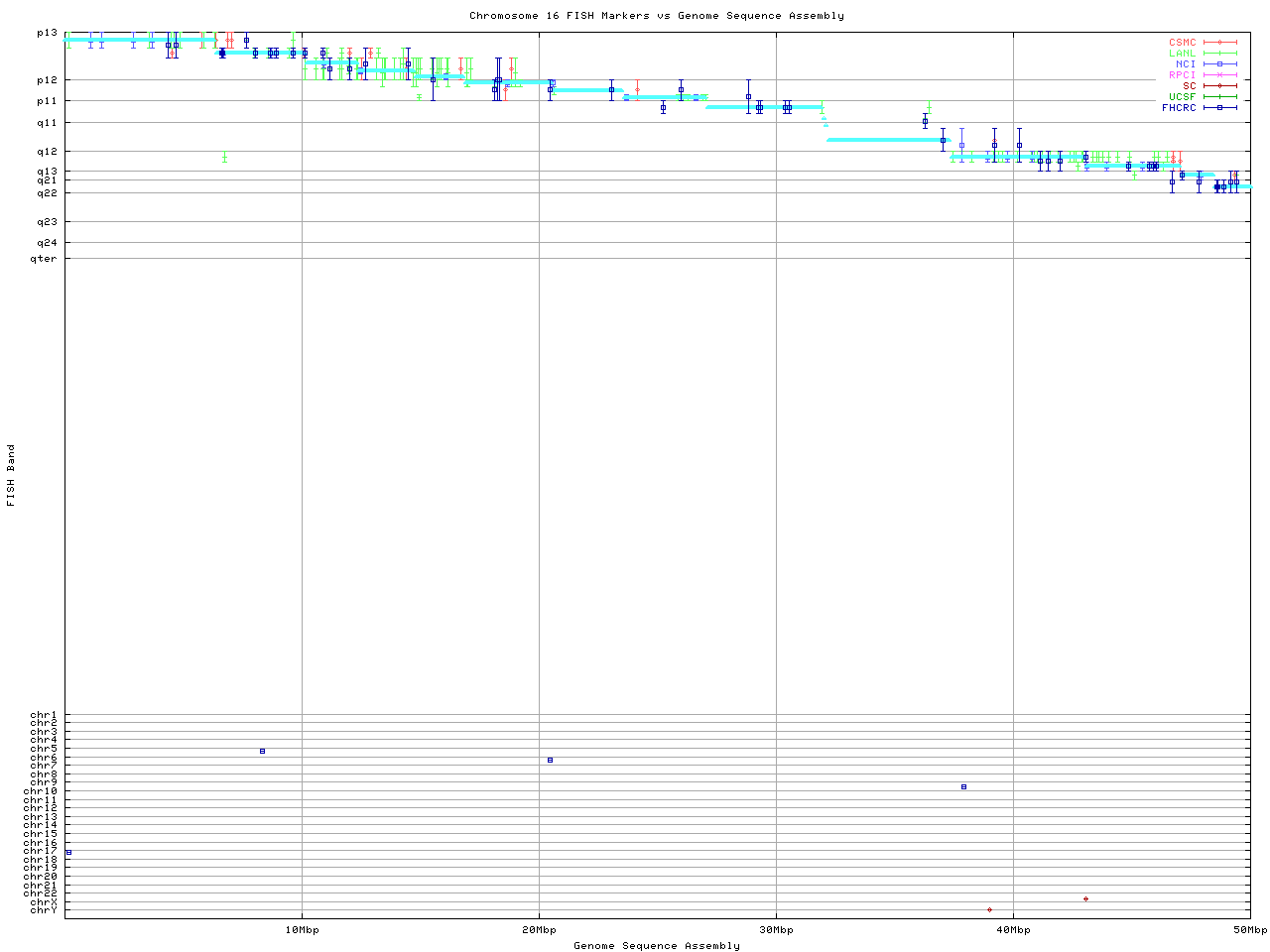This screenshot has height=952, width=1270.
Task: Click the LANL legend label
Action: (x=1182, y=54)
